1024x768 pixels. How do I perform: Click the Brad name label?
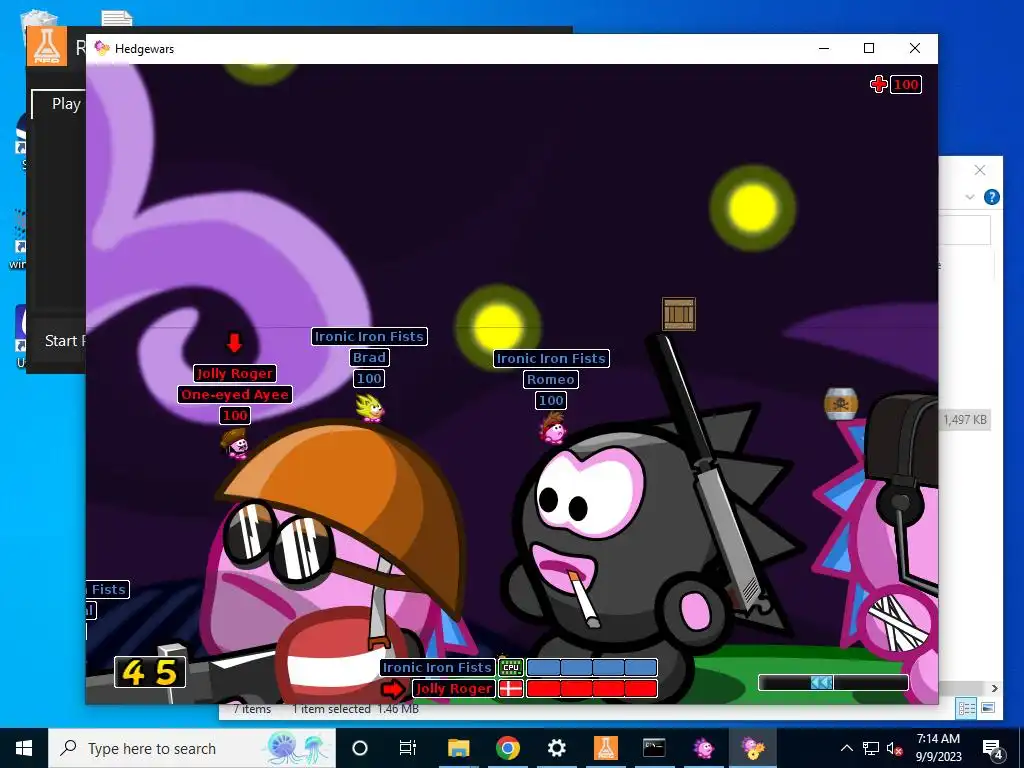pos(369,357)
